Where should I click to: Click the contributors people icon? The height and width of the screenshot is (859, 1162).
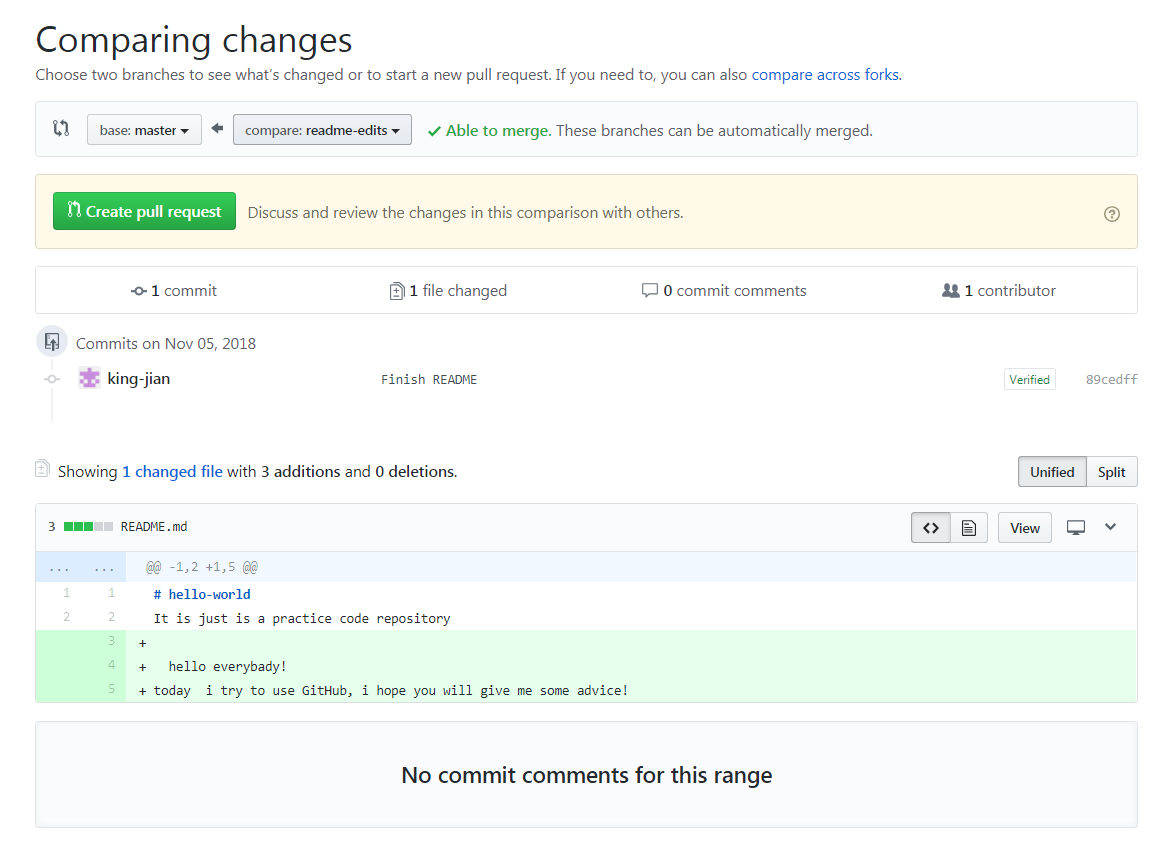(x=951, y=291)
